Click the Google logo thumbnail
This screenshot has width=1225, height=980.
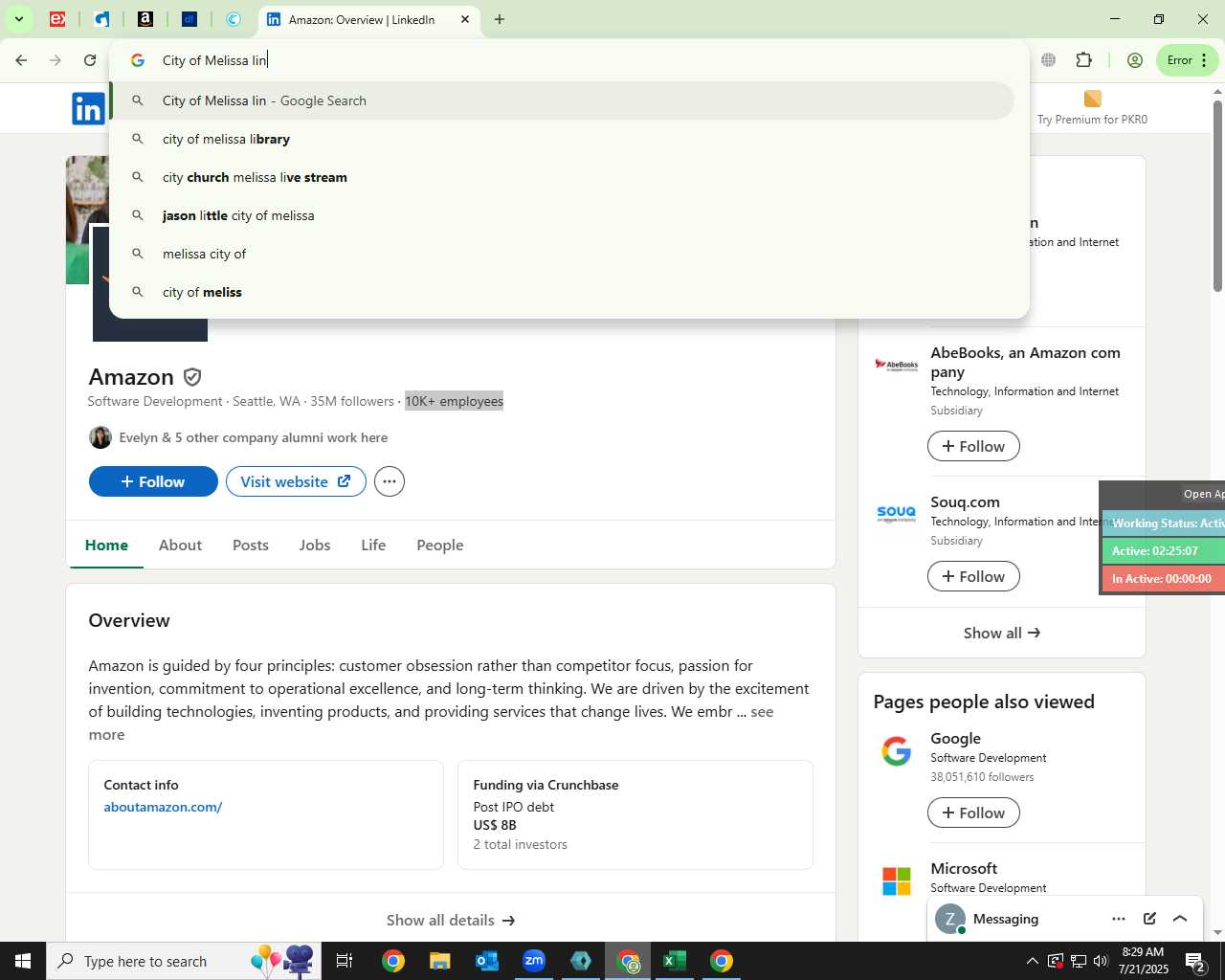pyautogui.click(x=897, y=751)
